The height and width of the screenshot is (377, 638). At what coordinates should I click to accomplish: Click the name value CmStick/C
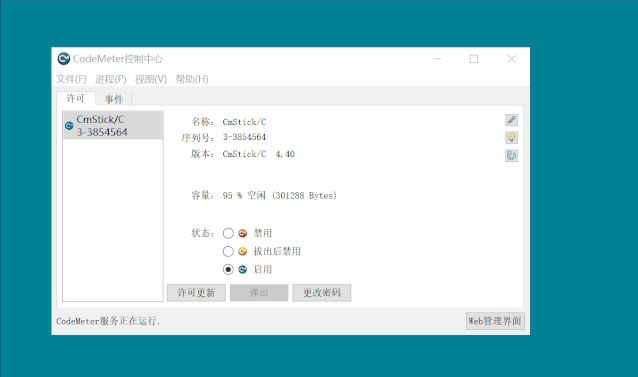(244, 122)
